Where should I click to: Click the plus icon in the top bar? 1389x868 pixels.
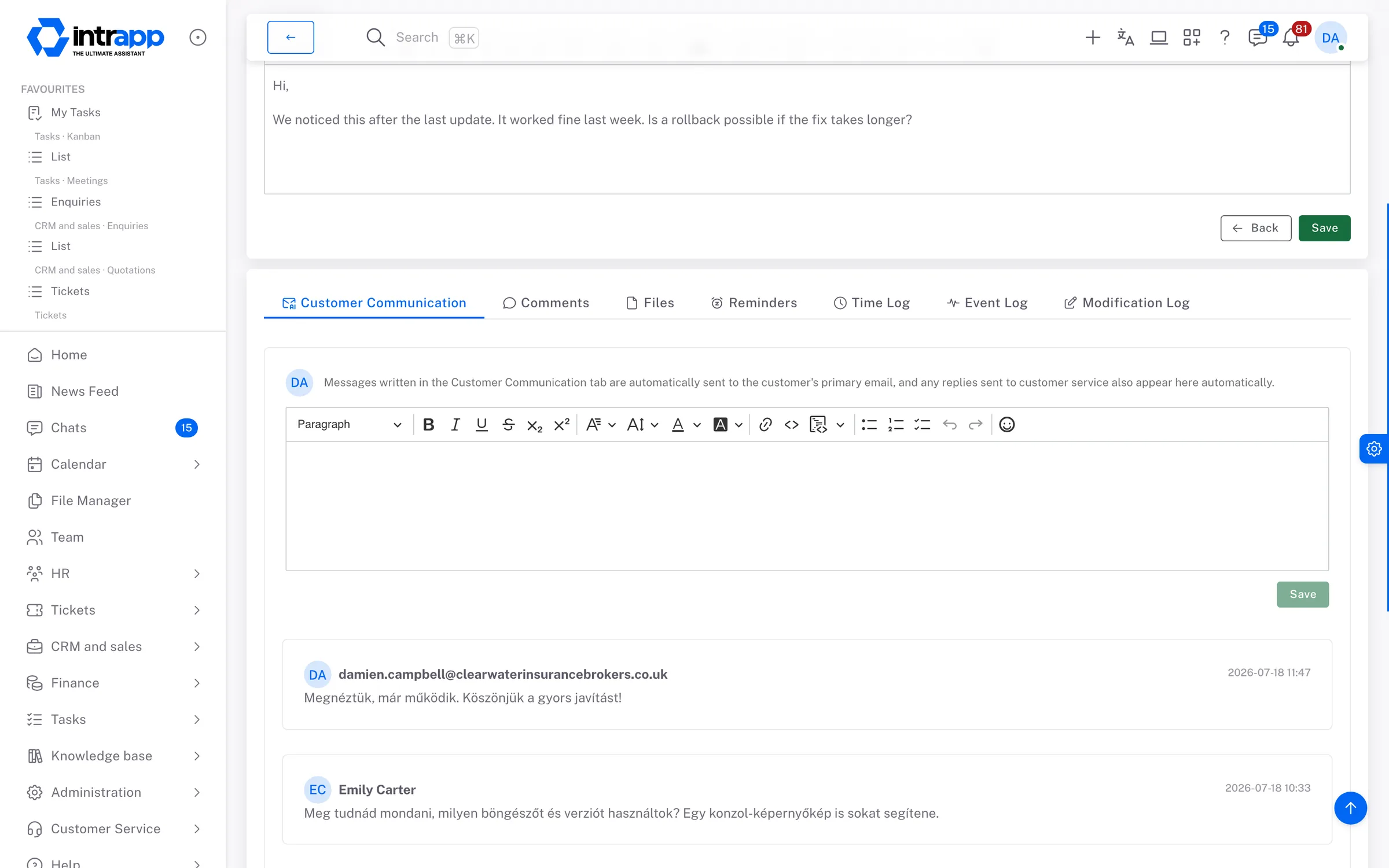tap(1093, 38)
